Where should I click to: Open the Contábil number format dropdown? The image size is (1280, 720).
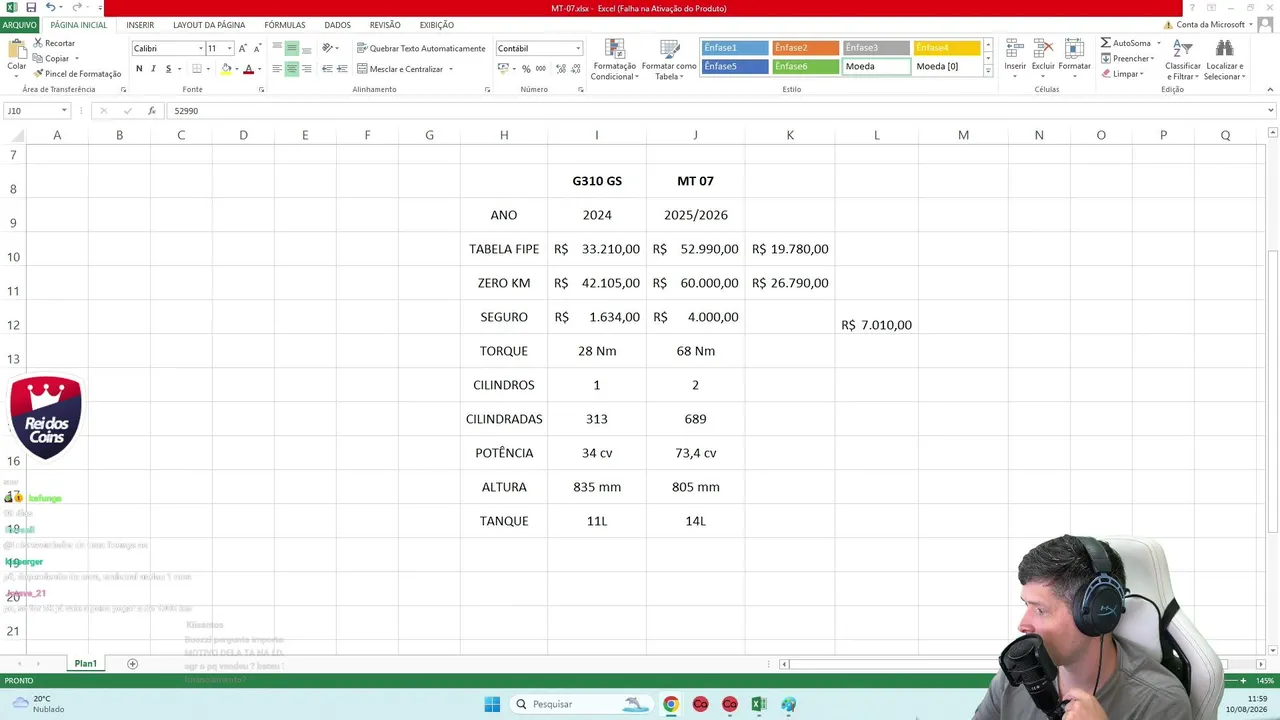pos(577,48)
